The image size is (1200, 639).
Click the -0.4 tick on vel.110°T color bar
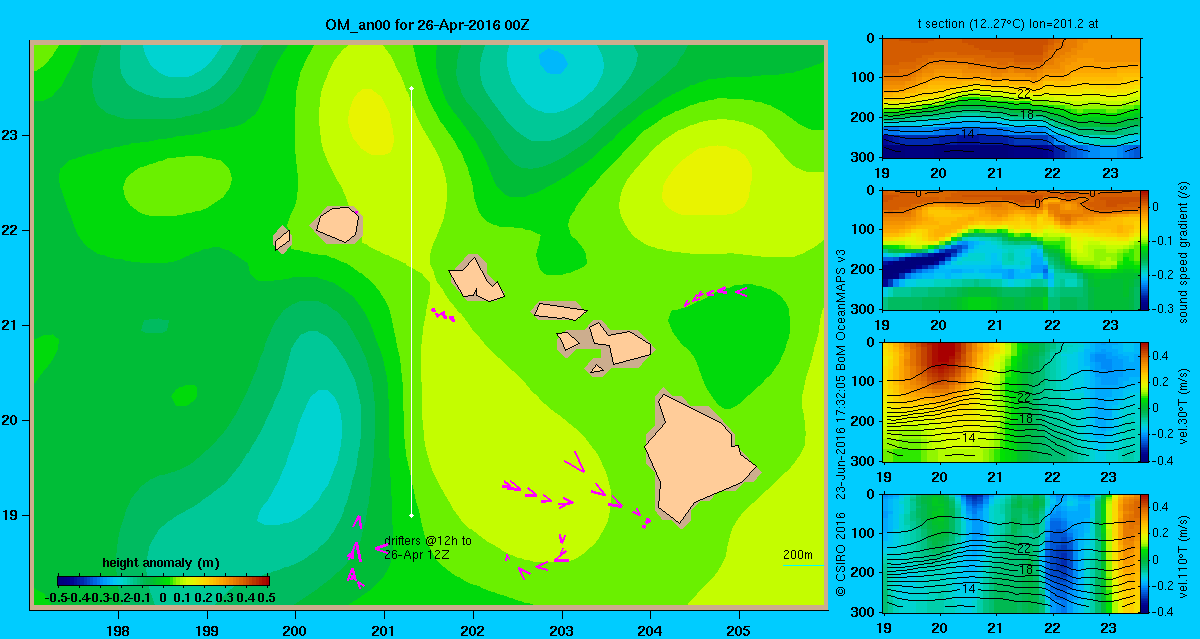pyautogui.click(x=1164, y=612)
